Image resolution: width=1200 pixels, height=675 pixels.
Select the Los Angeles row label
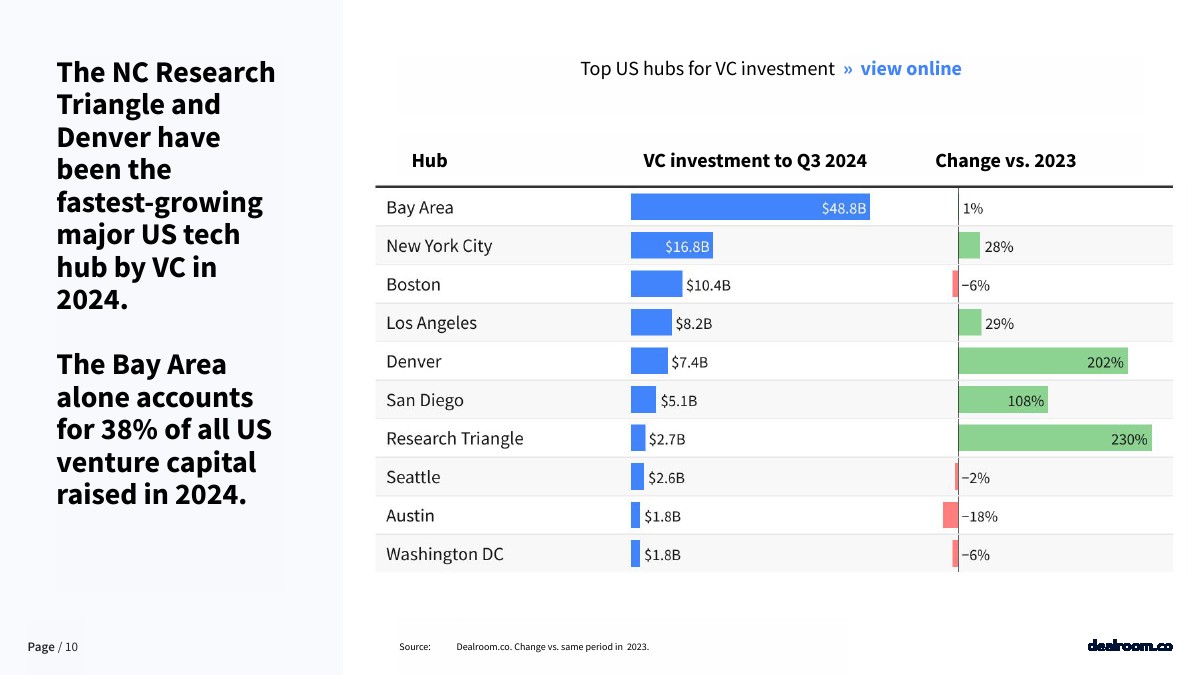(431, 323)
